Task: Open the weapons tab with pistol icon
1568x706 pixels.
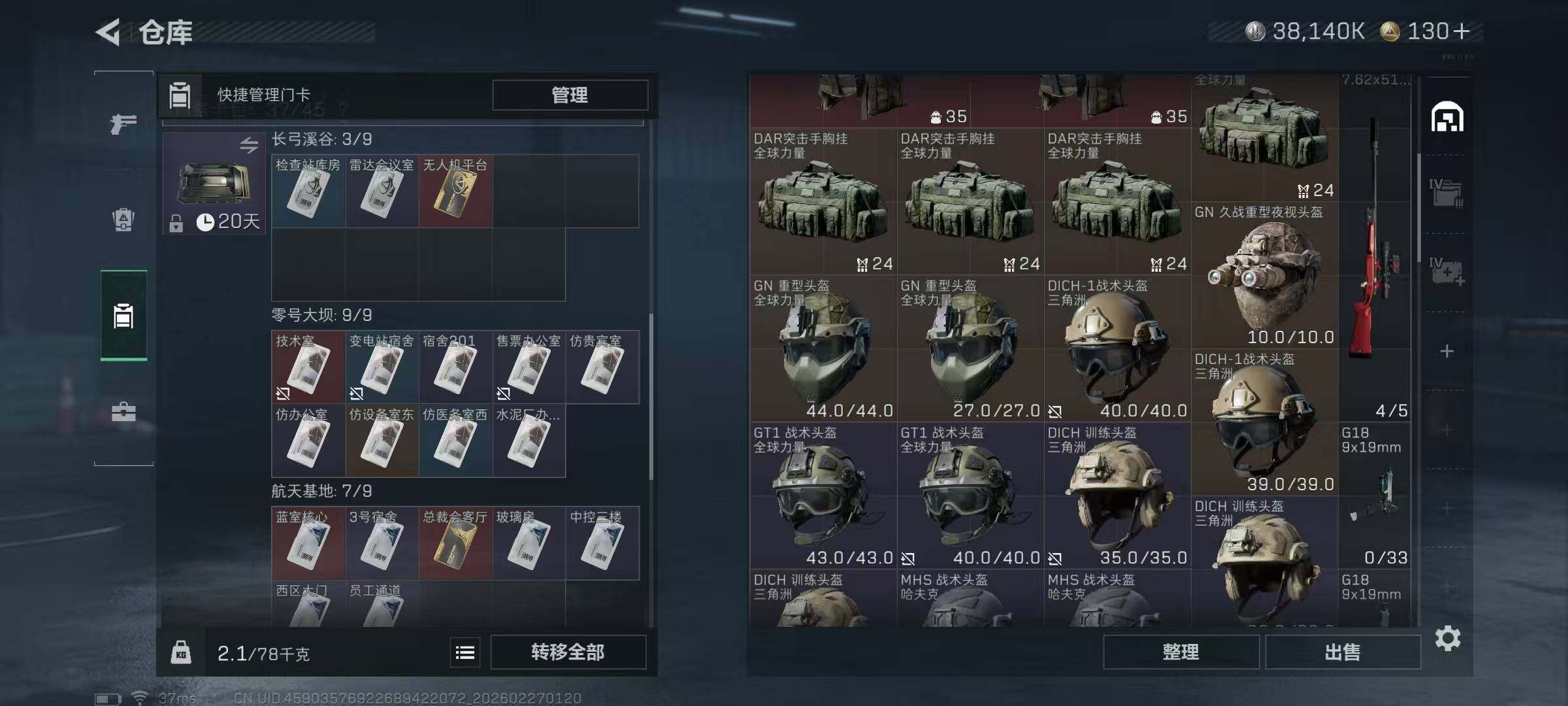Action: [x=123, y=123]
